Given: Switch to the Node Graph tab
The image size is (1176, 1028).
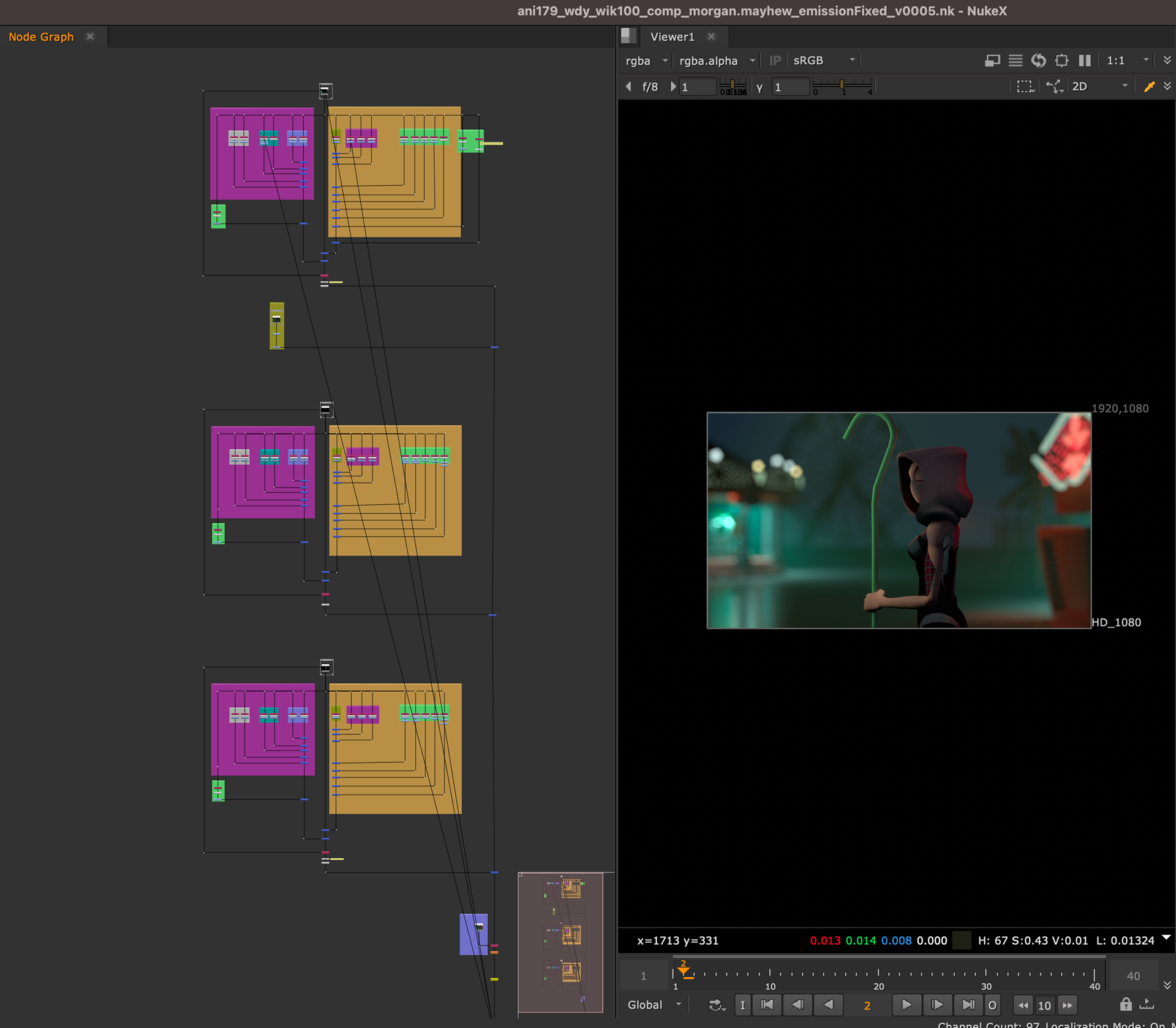Looking at the screenshot, I should click(41, 37).
